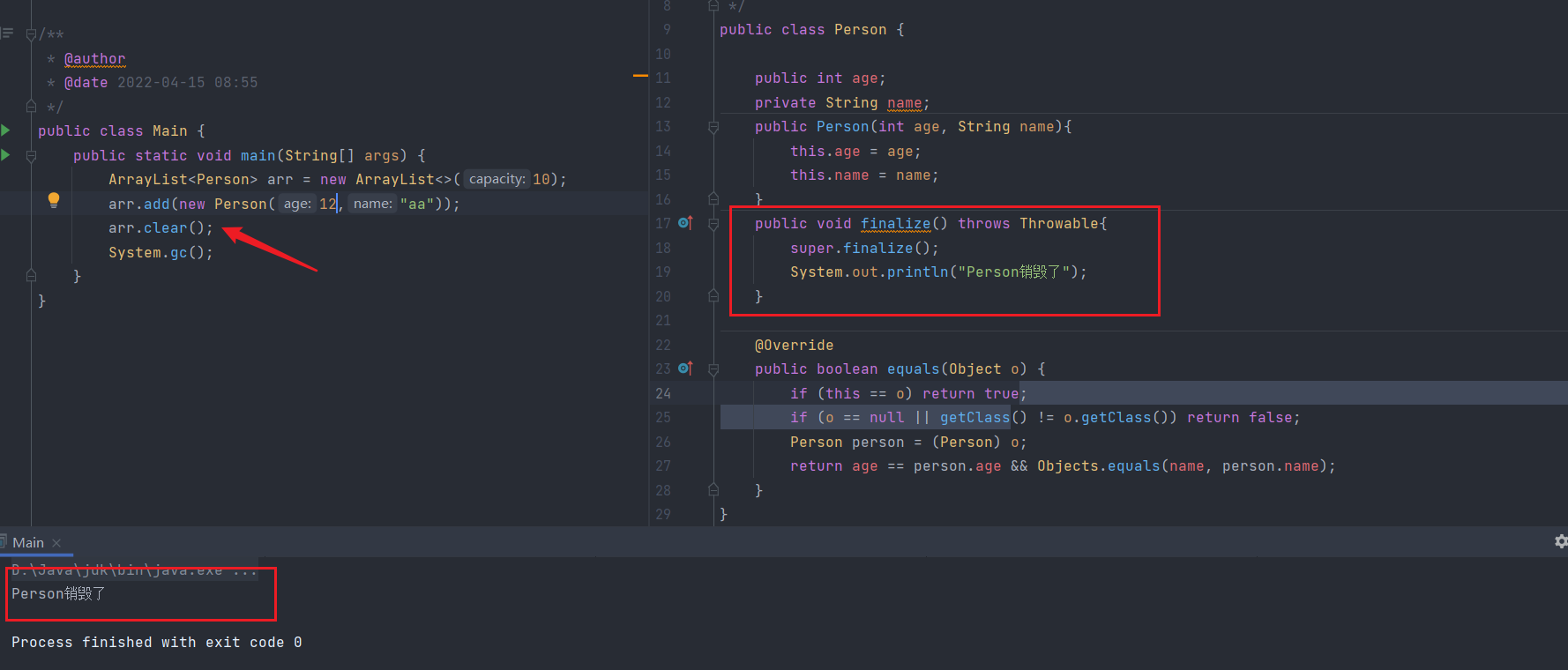
Task: Click line number 11 in gutter
Action: coord(663,78)
